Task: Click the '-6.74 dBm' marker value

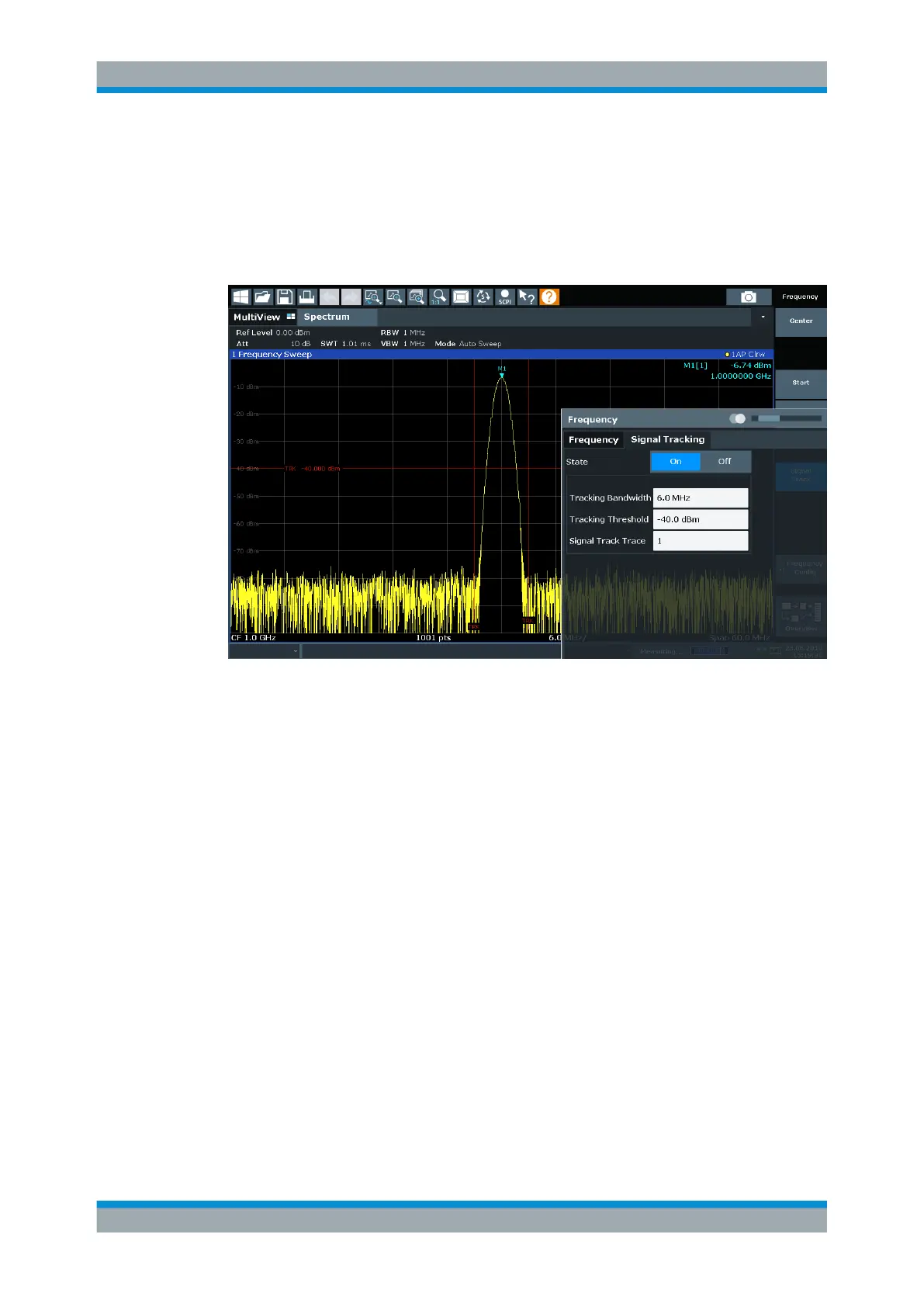Action: (751, 366)
